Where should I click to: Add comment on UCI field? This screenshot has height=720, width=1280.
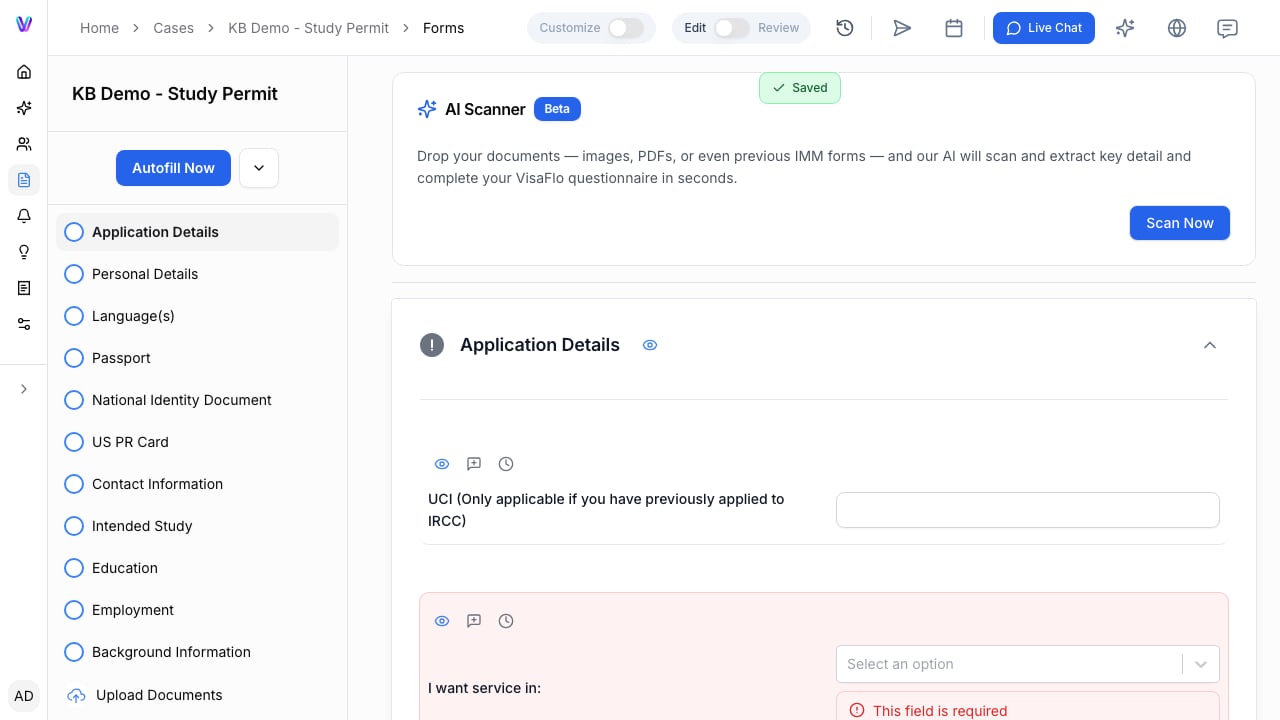[474, 464]
